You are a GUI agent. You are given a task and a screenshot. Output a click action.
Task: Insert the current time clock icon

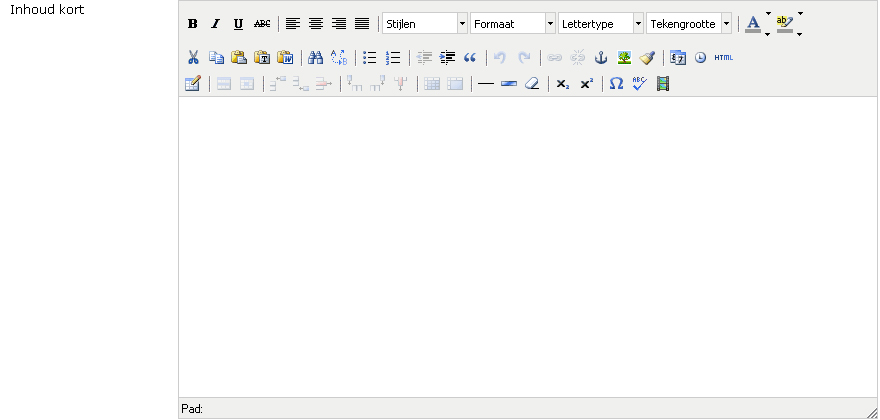[x=700, y=57]
